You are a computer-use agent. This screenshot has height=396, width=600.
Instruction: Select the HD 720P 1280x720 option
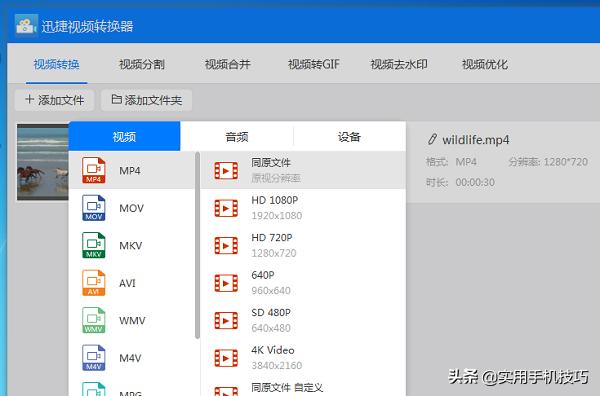(x=303, y=245)
